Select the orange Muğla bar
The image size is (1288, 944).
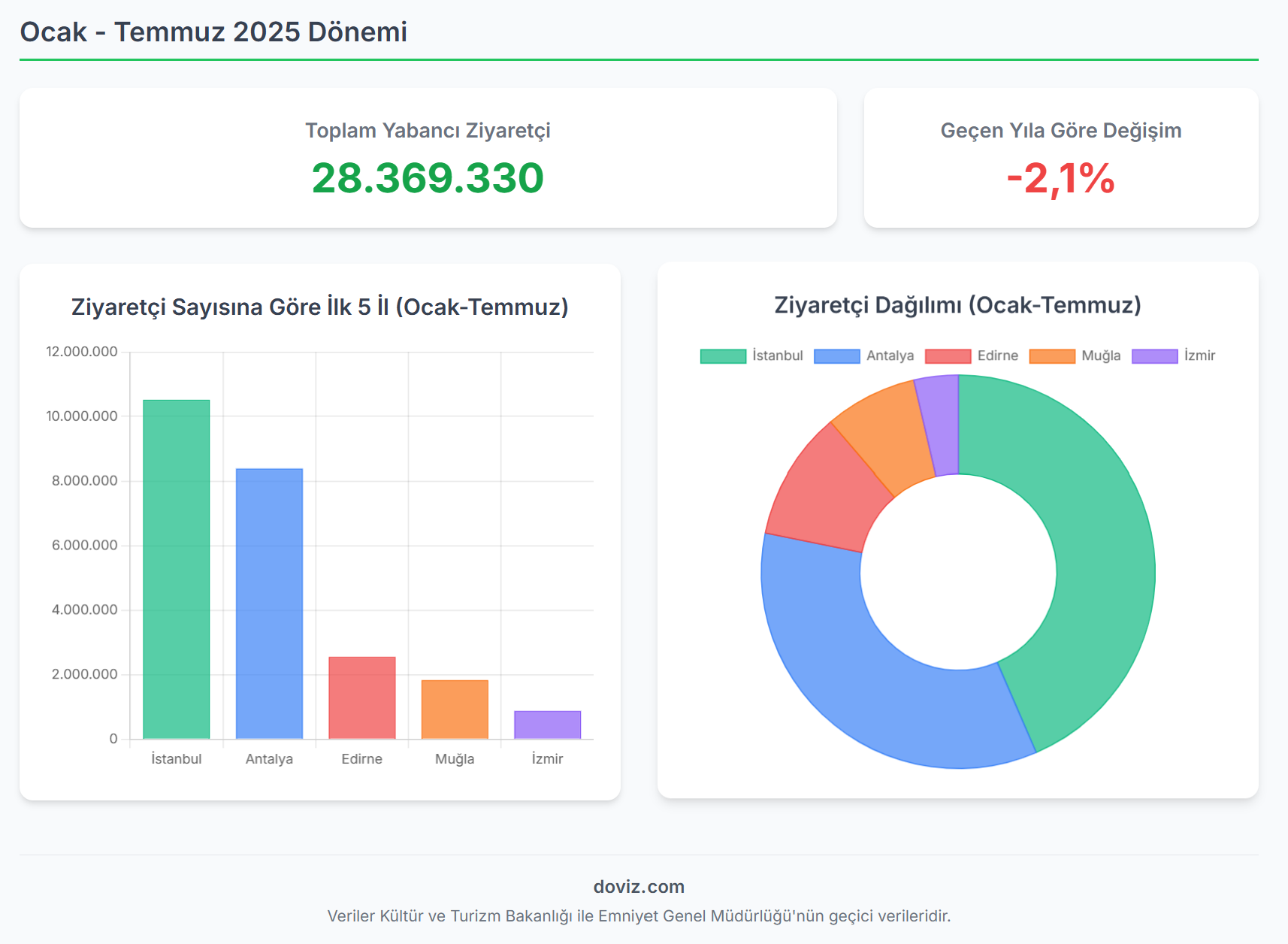[455, 709]
